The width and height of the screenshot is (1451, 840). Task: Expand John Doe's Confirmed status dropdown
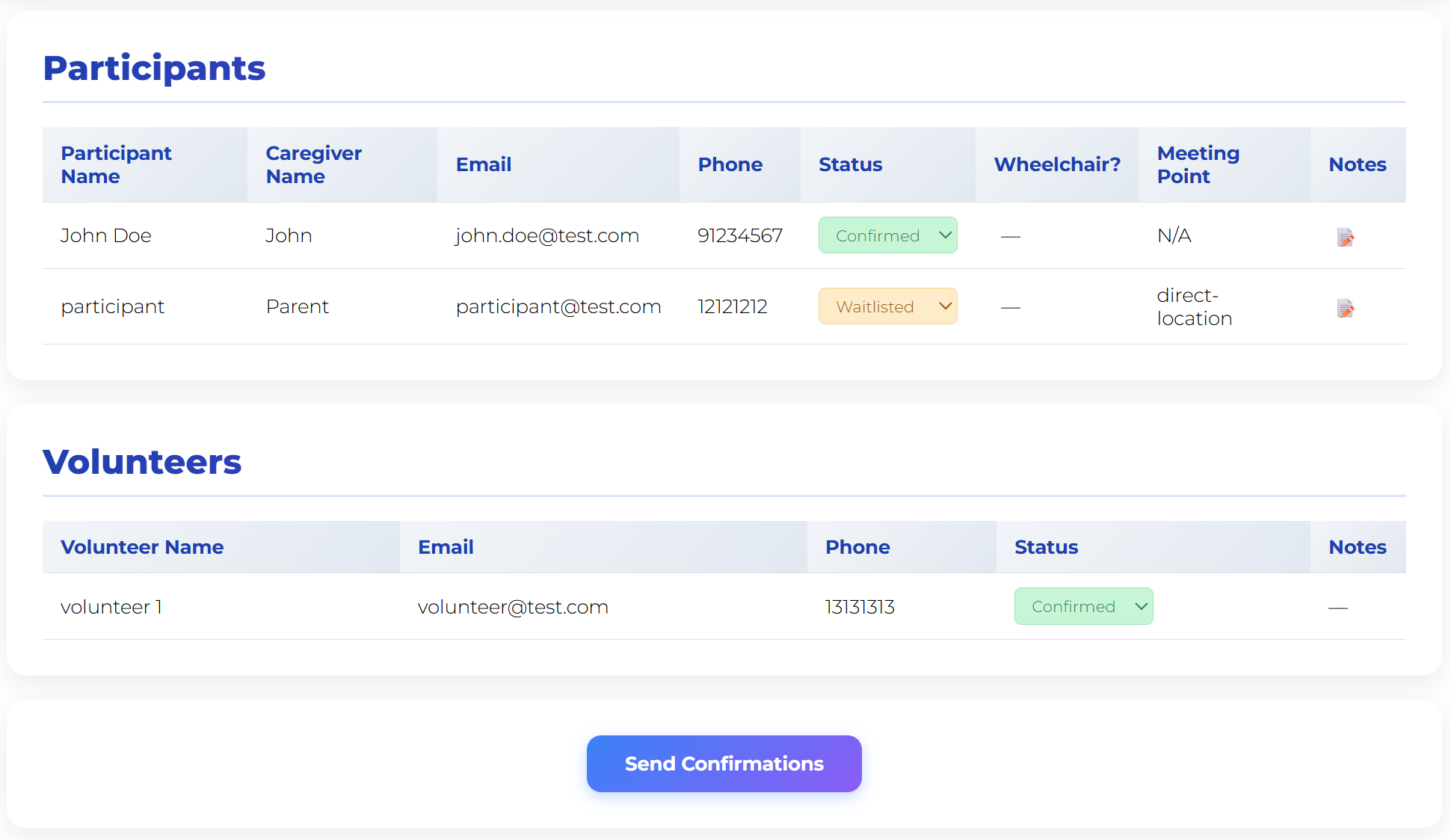[x=887, y=235]
